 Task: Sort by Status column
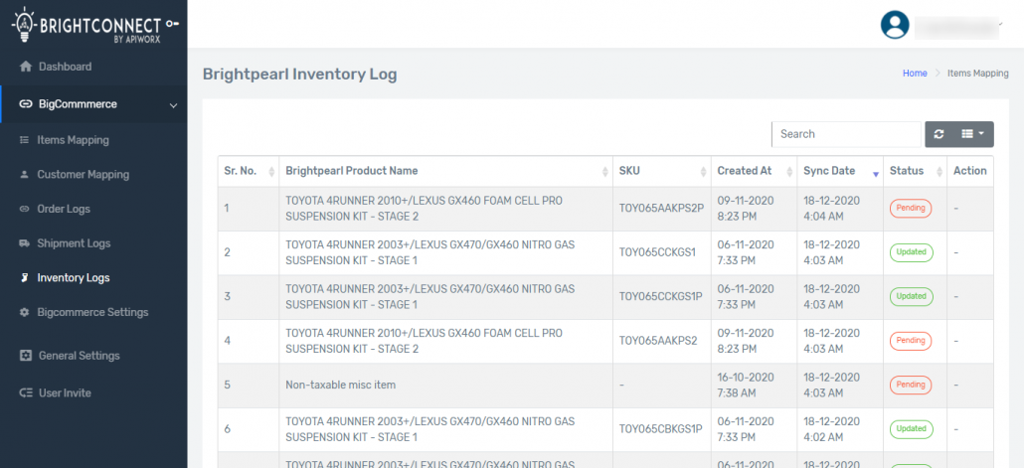pyautogui.click(x=914, y=171)
